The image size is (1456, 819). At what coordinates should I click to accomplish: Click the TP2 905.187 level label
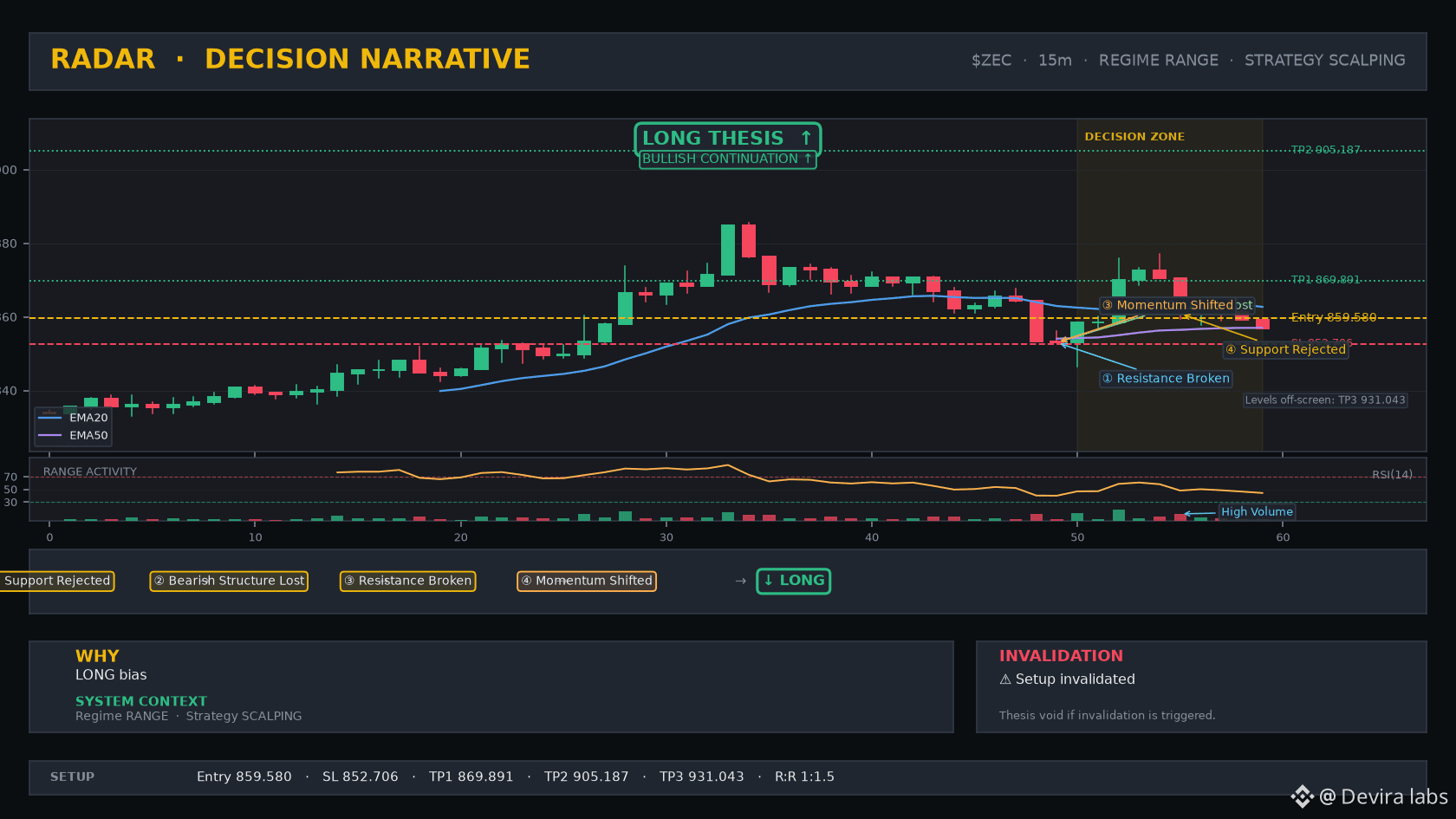coord(1325,150)
